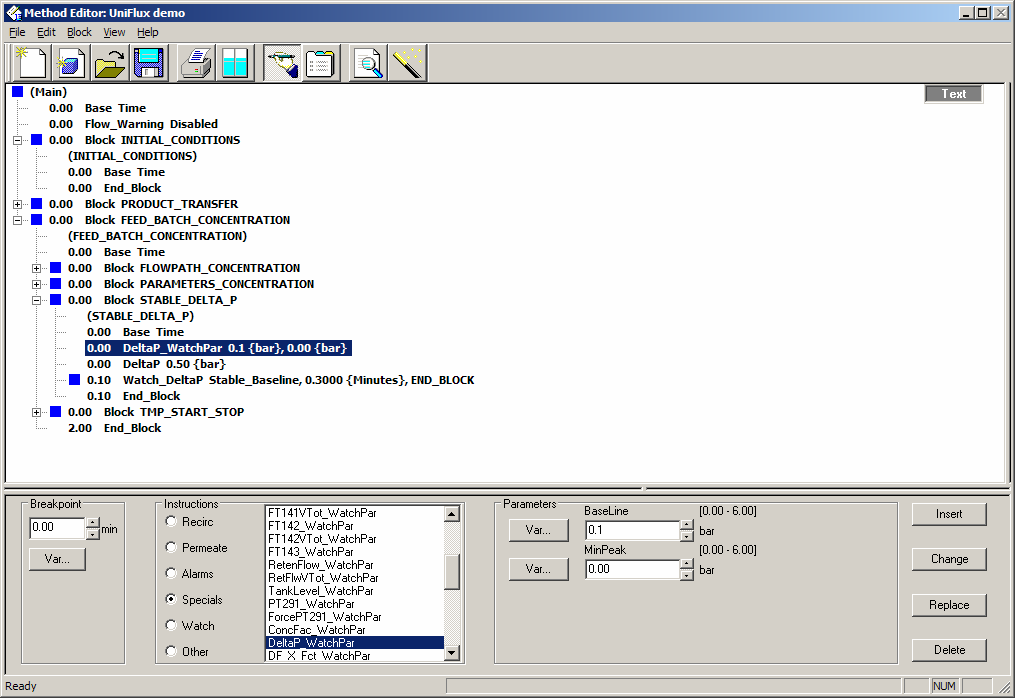Viewport: 1015px width, 698px height.
Task: Click scroll down arrow of instruction list
Action: point(452,653)
